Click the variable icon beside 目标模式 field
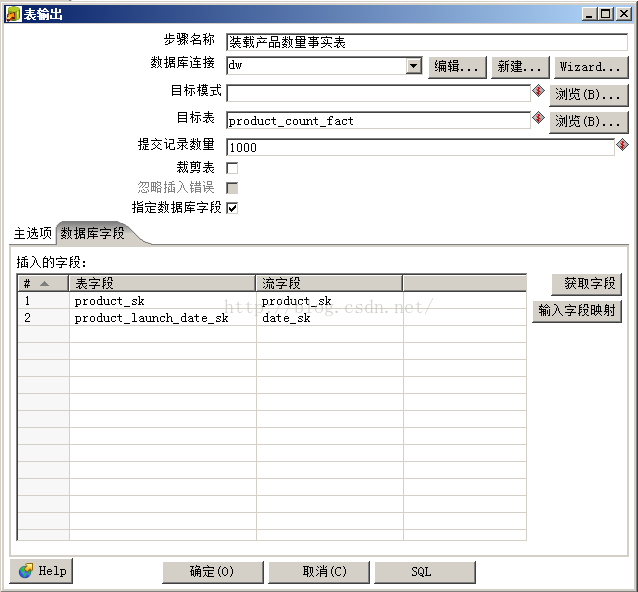This screenshot has width=638, height=592. tap(538, 90)
